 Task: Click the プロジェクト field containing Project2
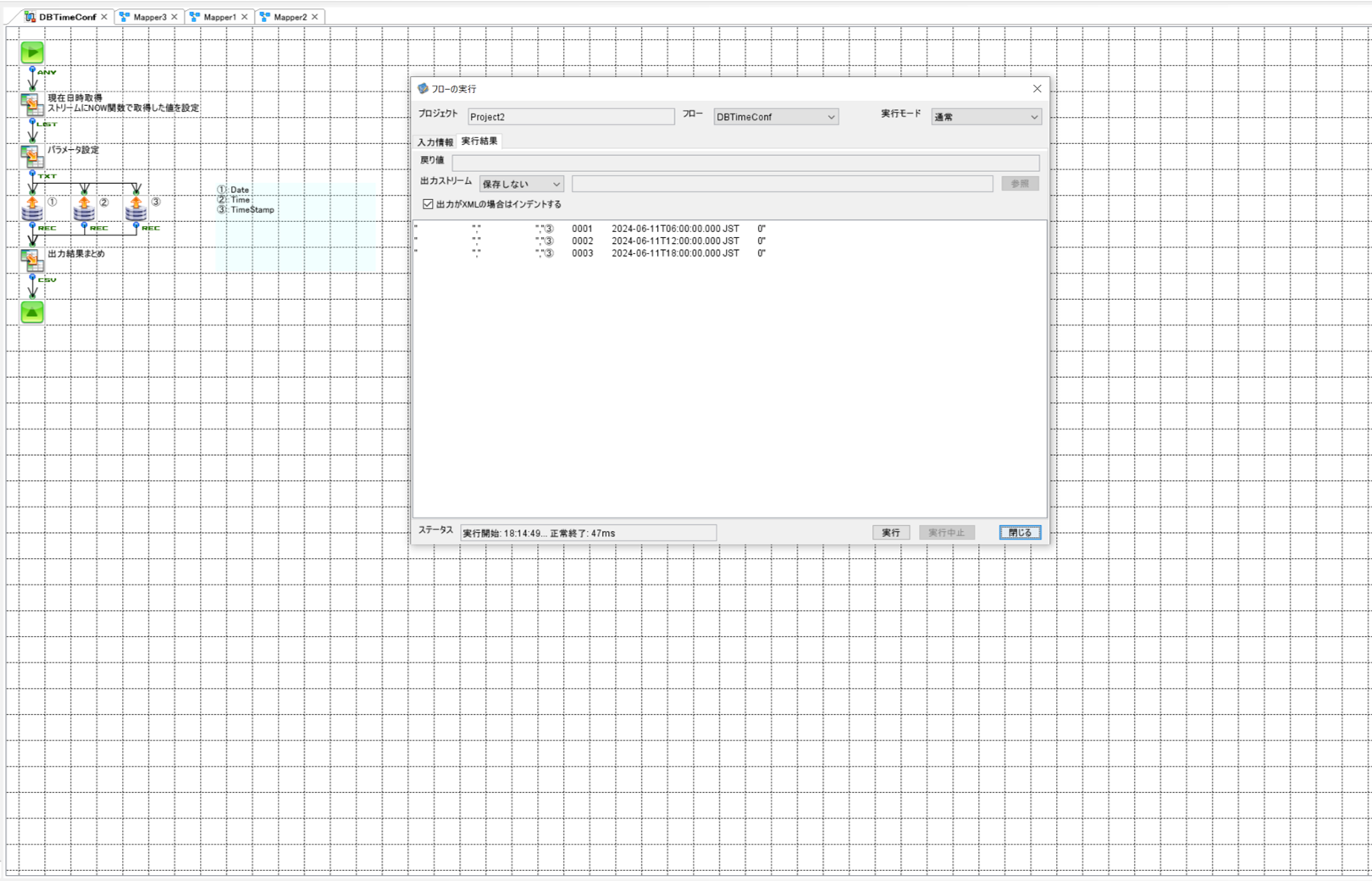(570, 117)
